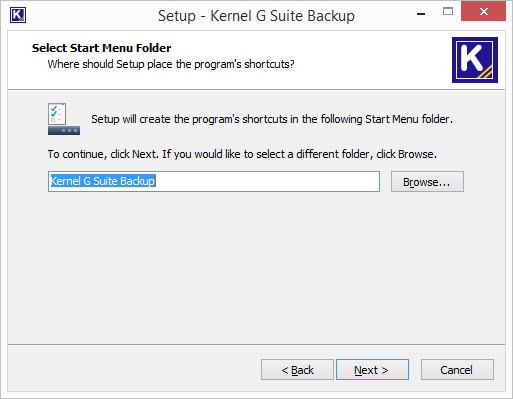Maximize the Setup window
This screenshot has height=399, width=513.
448,12
